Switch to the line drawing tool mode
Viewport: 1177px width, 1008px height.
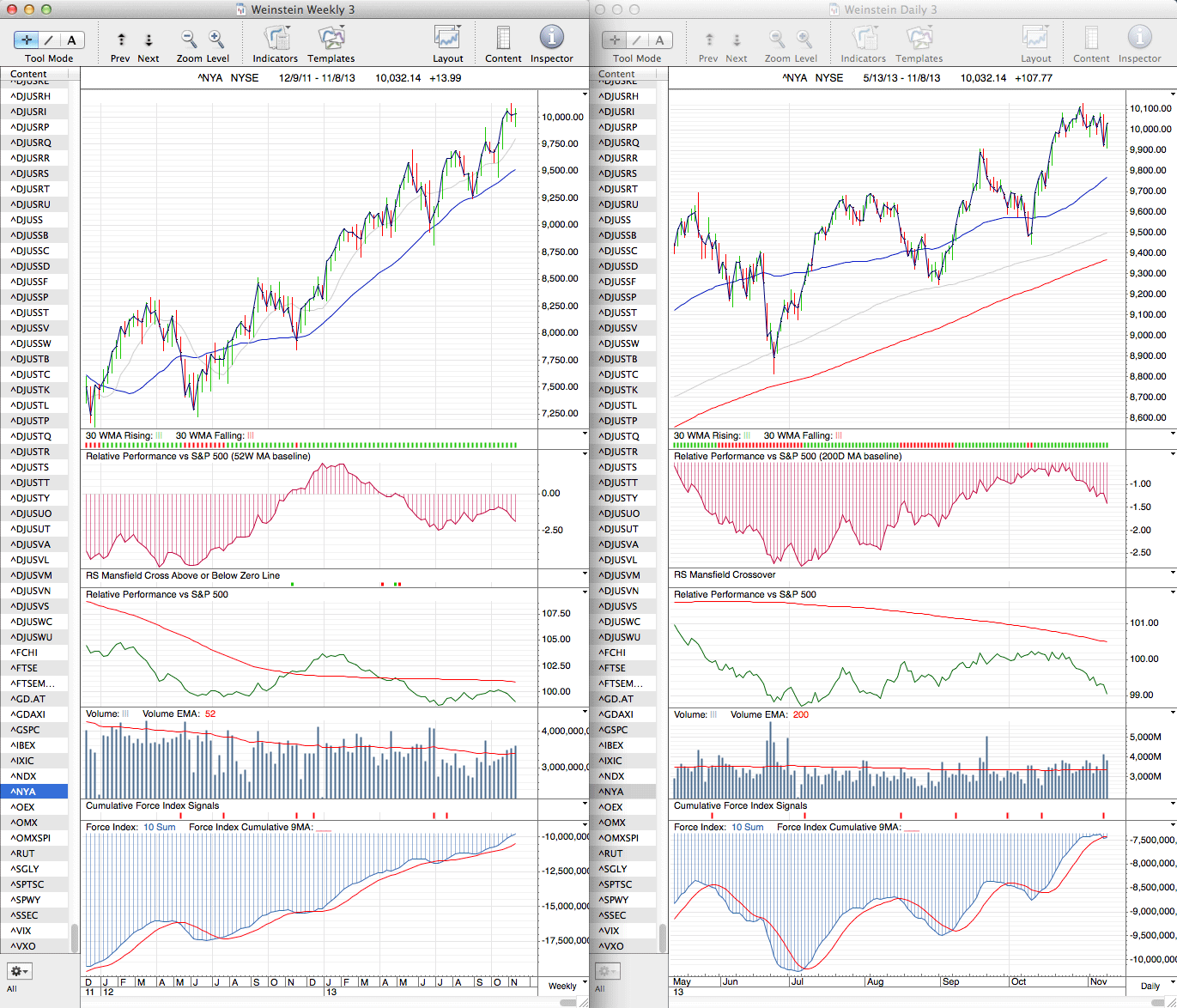point(49,39)
